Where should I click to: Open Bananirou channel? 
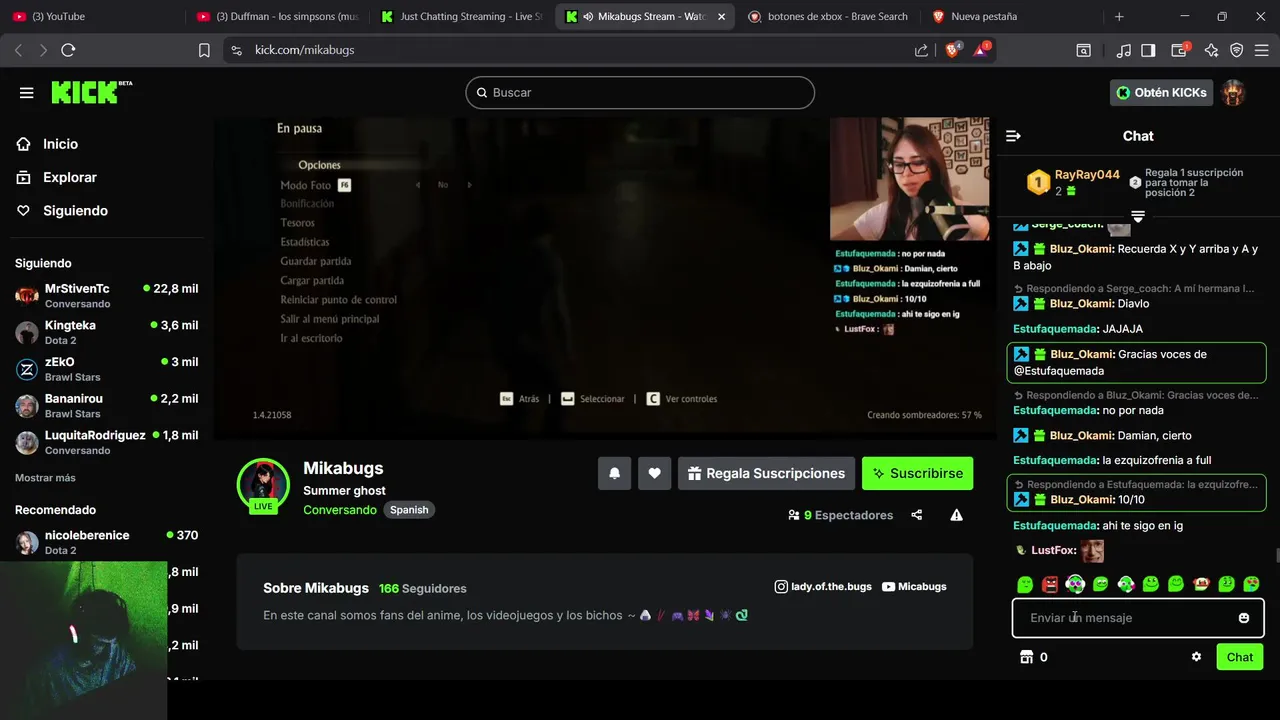tap(106, 405)
